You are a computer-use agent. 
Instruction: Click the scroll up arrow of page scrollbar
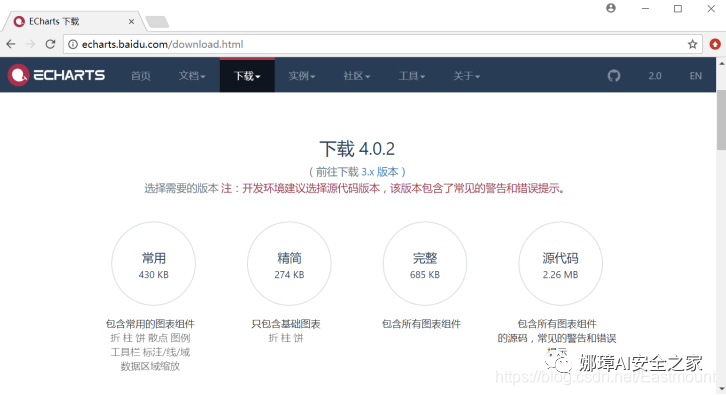click(x=721, y=63)
